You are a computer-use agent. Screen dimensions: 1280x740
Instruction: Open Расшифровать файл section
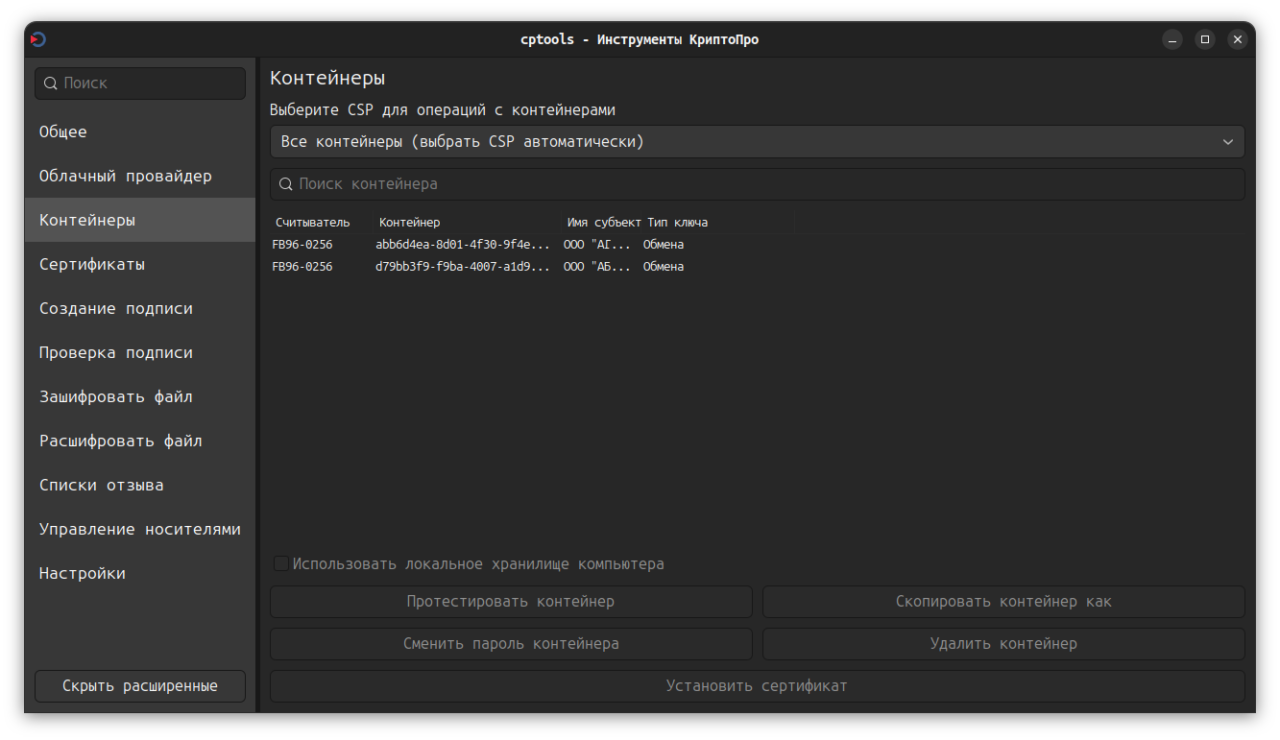point(140,440)
